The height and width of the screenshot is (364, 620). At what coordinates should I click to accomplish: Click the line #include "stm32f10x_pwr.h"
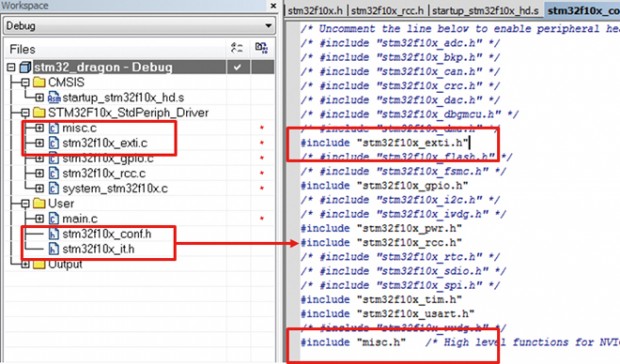tap(381, 228)
